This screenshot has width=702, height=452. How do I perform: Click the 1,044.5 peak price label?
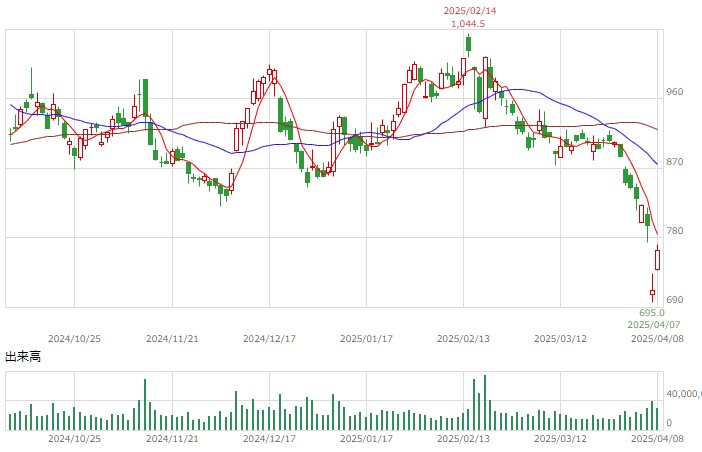468,24
